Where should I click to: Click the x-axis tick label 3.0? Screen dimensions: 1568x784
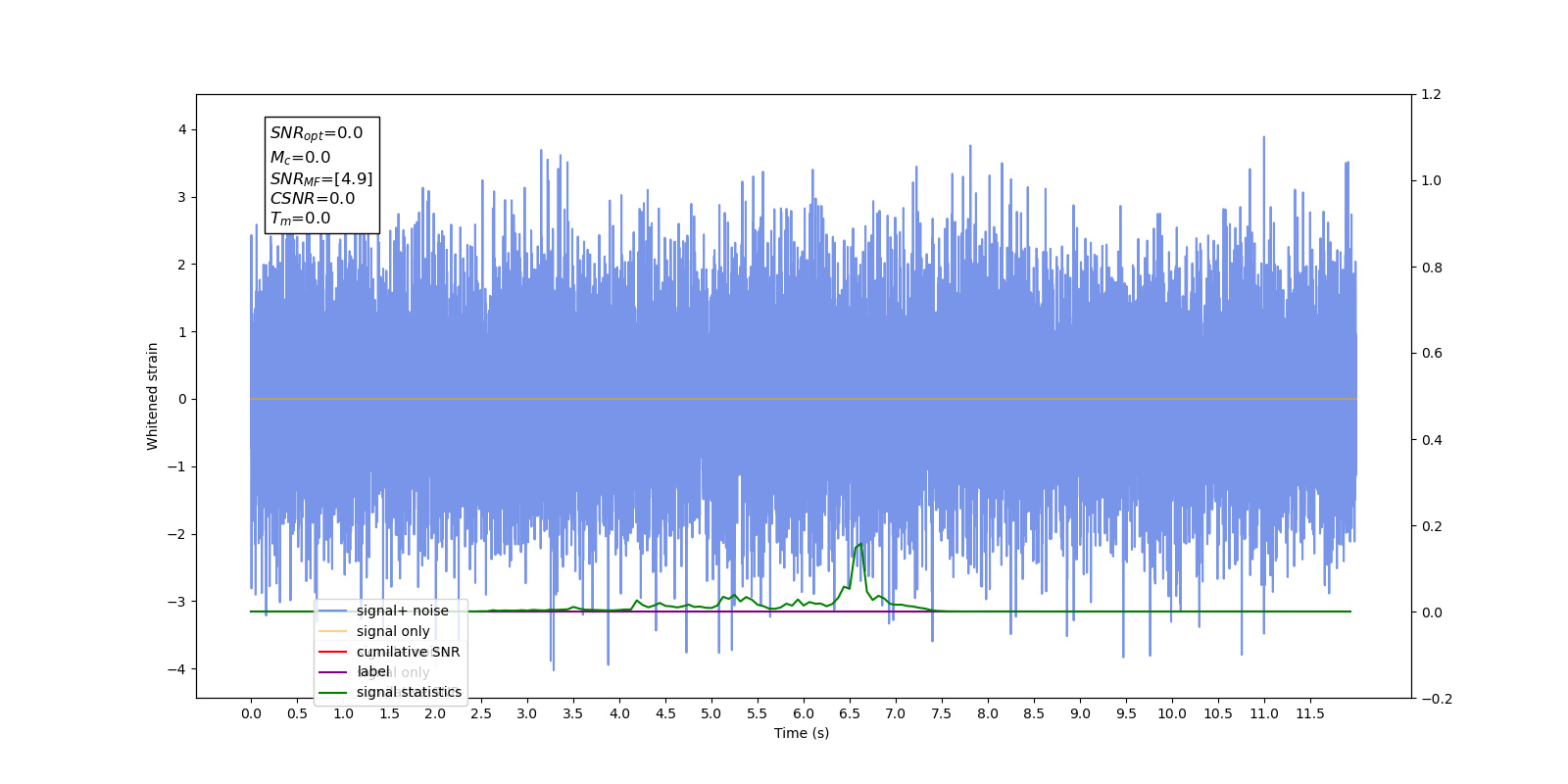coord(527,713)
